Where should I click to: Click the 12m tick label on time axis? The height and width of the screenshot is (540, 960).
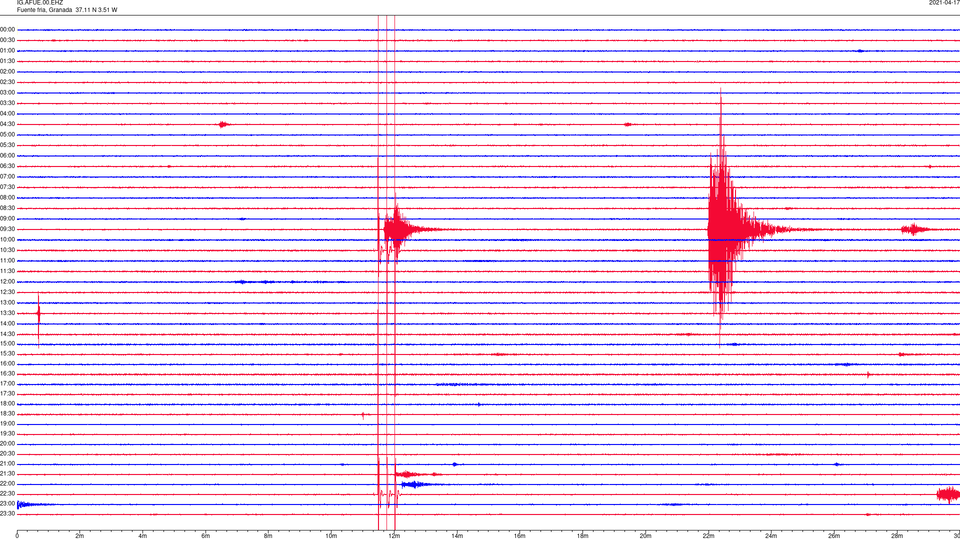coord(394,536)
